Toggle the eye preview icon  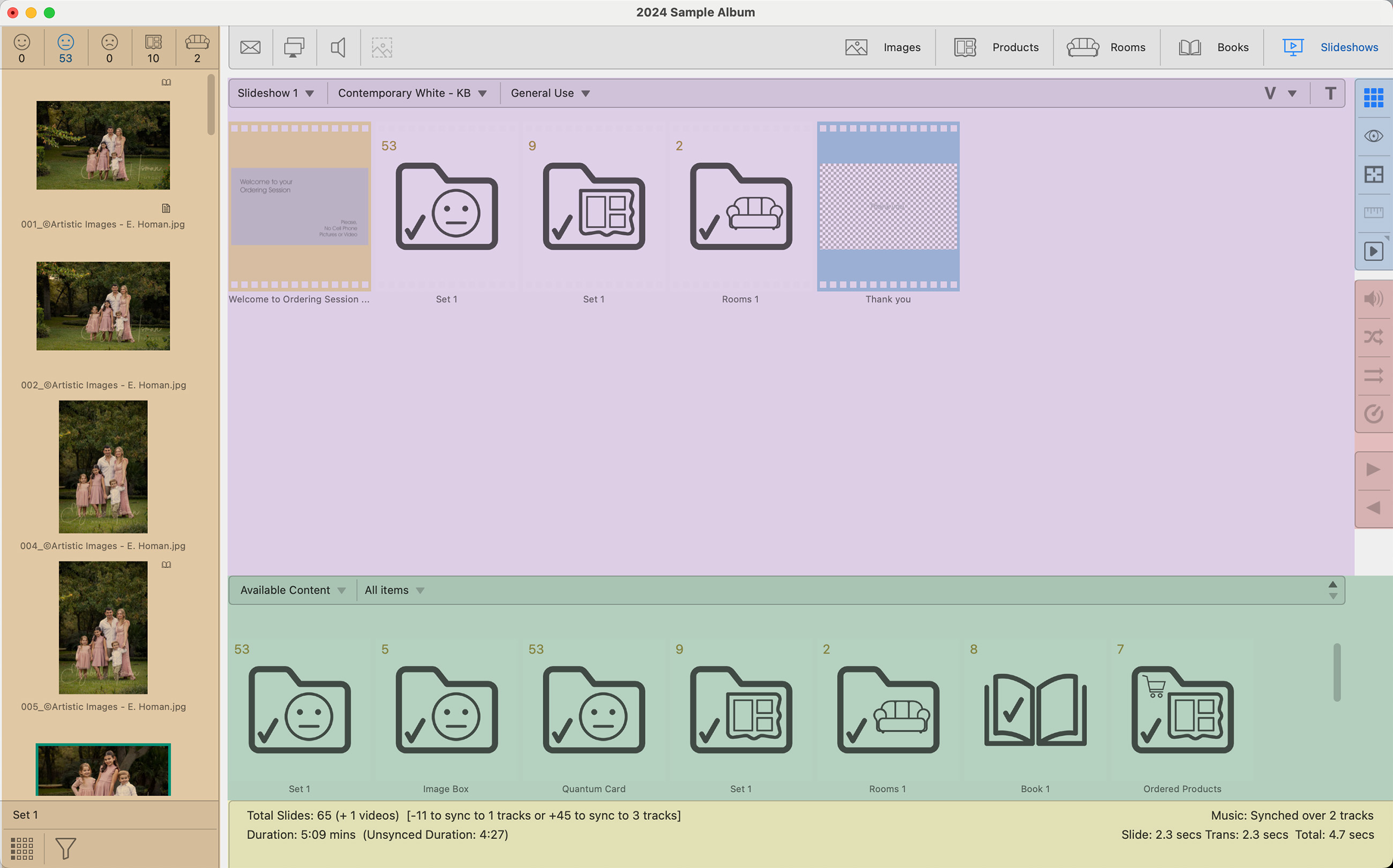(1373, 136)
